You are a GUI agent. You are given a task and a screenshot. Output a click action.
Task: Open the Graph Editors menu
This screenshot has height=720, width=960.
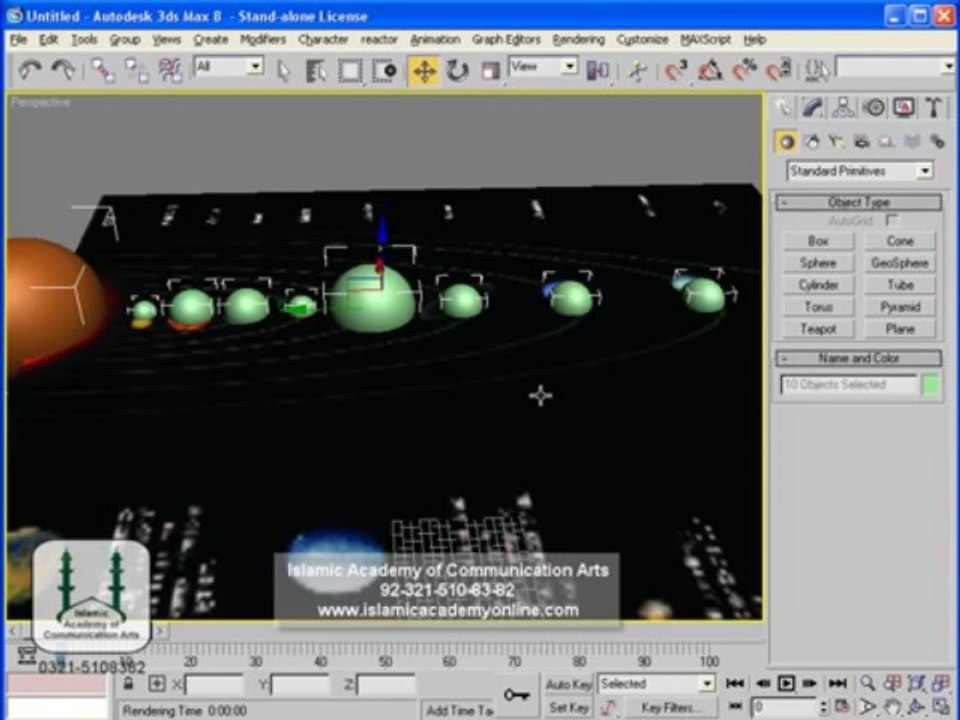[506, 40]
